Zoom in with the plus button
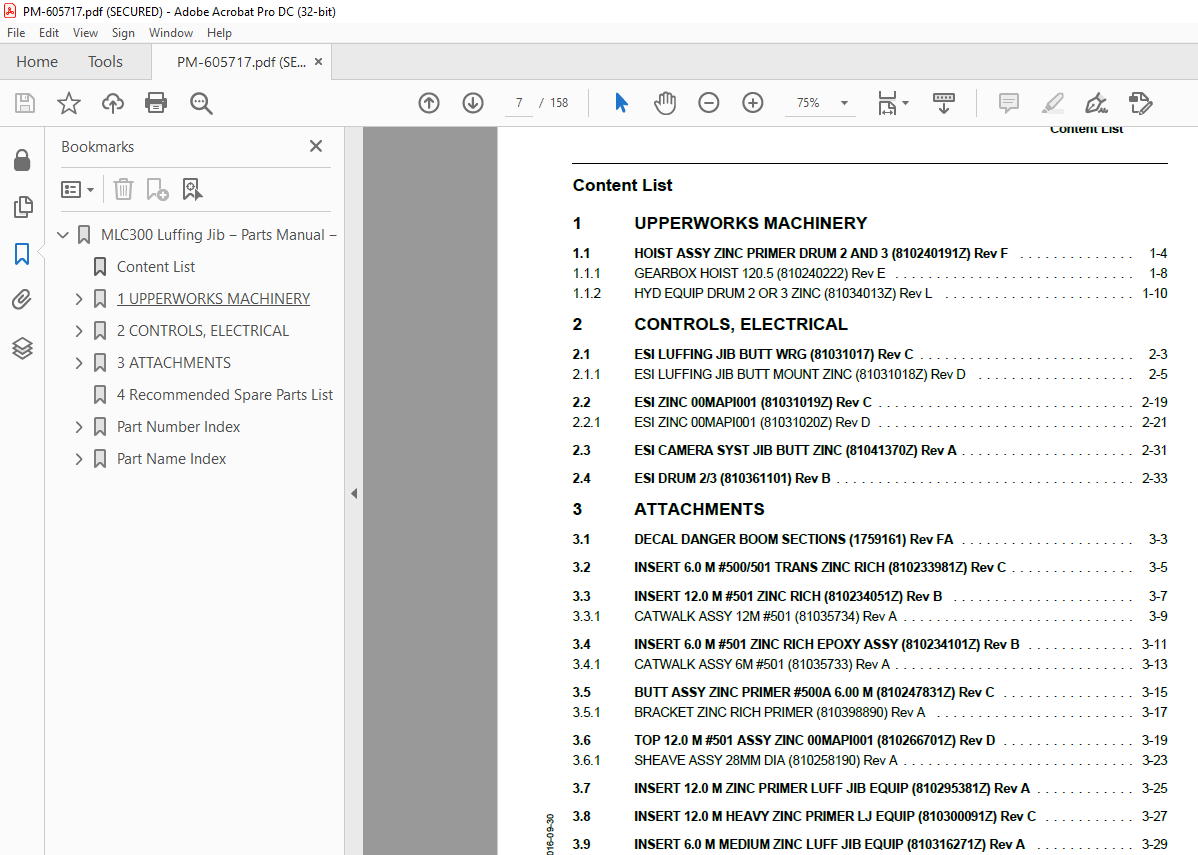Screen dimensions: 1198x855 tap(753, 103)
